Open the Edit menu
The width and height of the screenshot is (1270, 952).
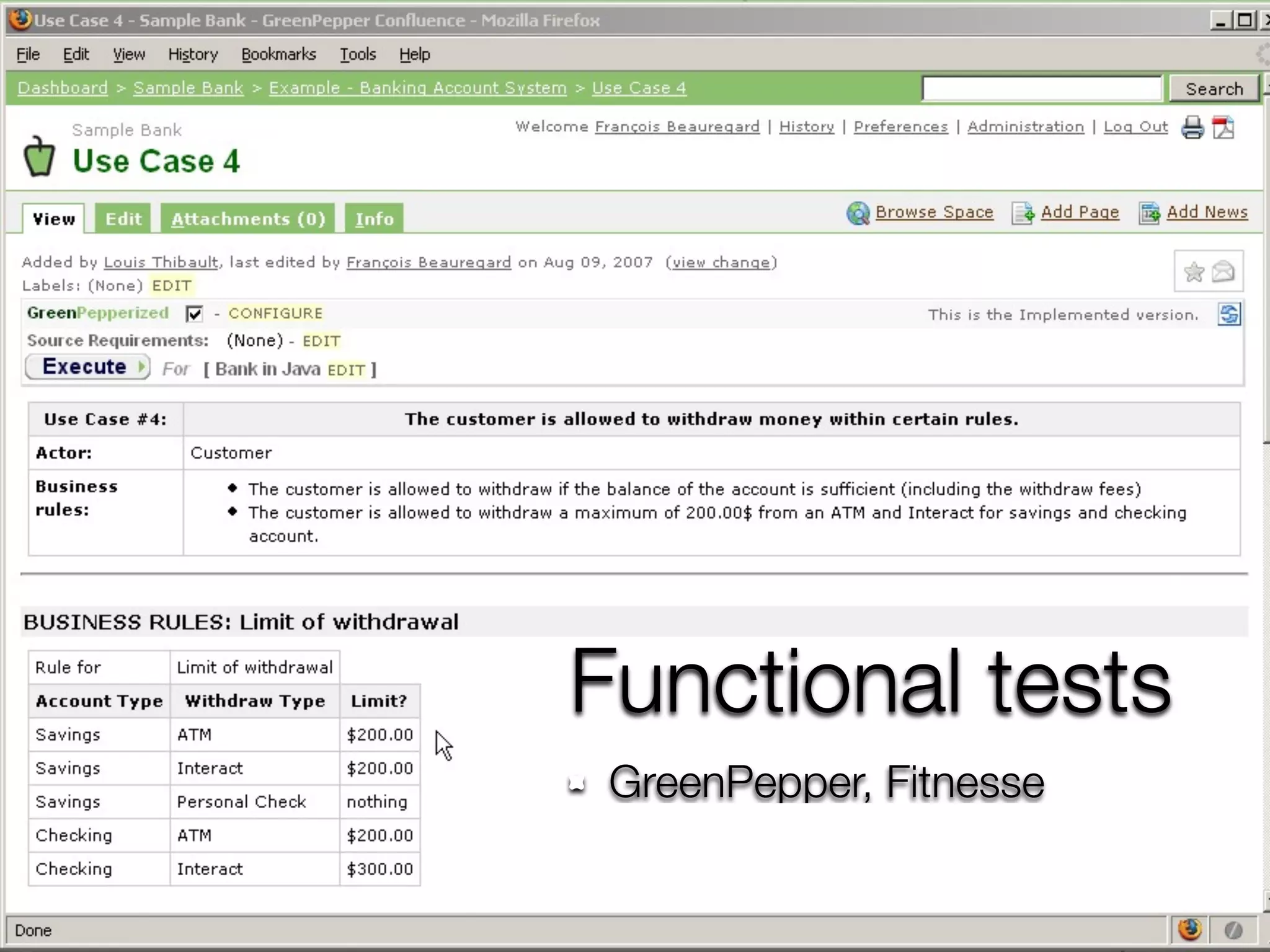76,55
